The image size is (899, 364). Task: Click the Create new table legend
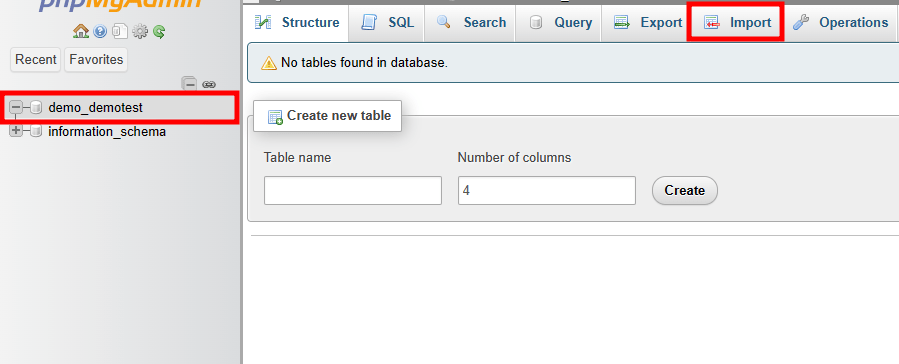click(327, 116)
